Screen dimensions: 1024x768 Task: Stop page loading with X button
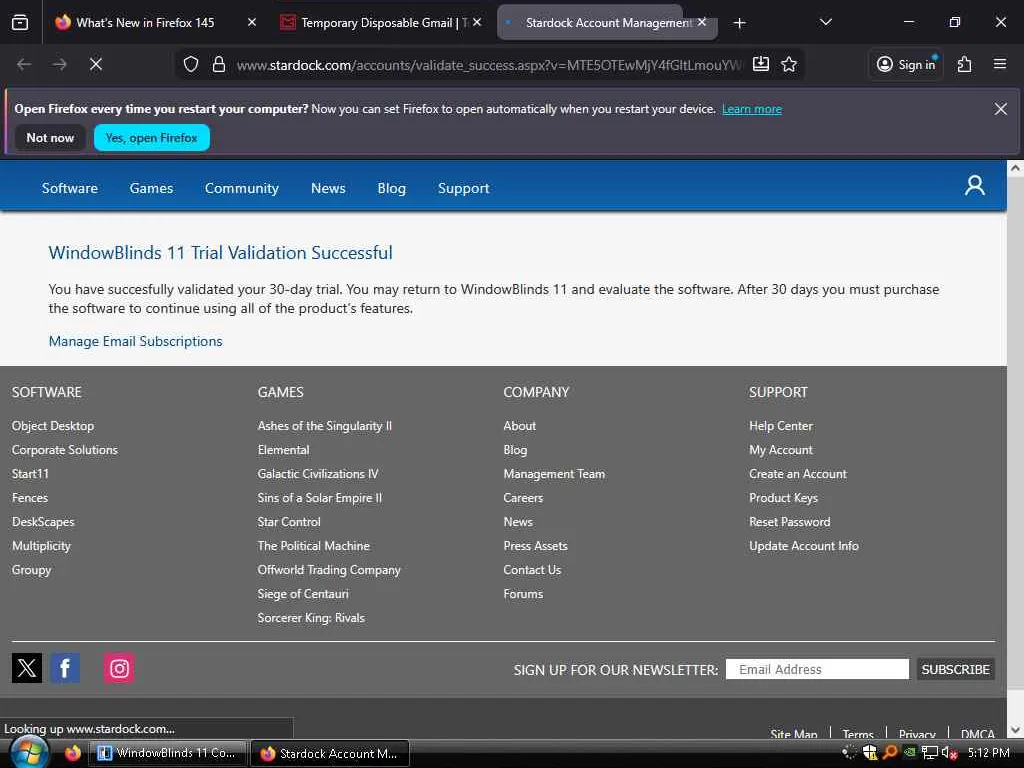point(96,64)
